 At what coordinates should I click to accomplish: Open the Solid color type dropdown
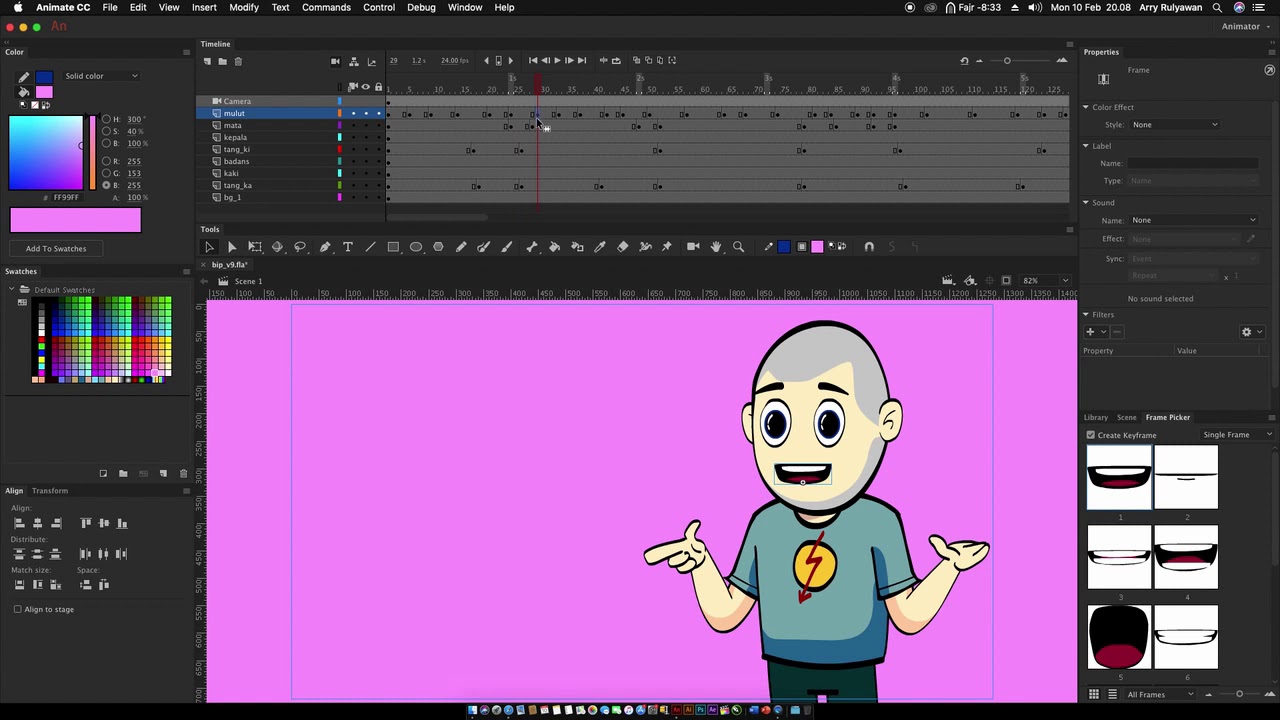coord(101,76)
